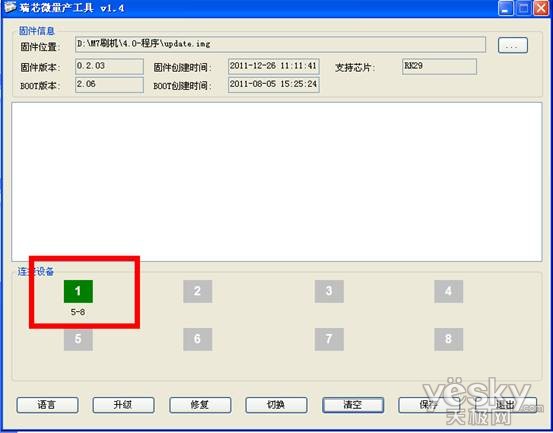The height and width of the screenshot is (433, 553).
Task: Clear the log with 清空 button
Action: click(353, 405)
